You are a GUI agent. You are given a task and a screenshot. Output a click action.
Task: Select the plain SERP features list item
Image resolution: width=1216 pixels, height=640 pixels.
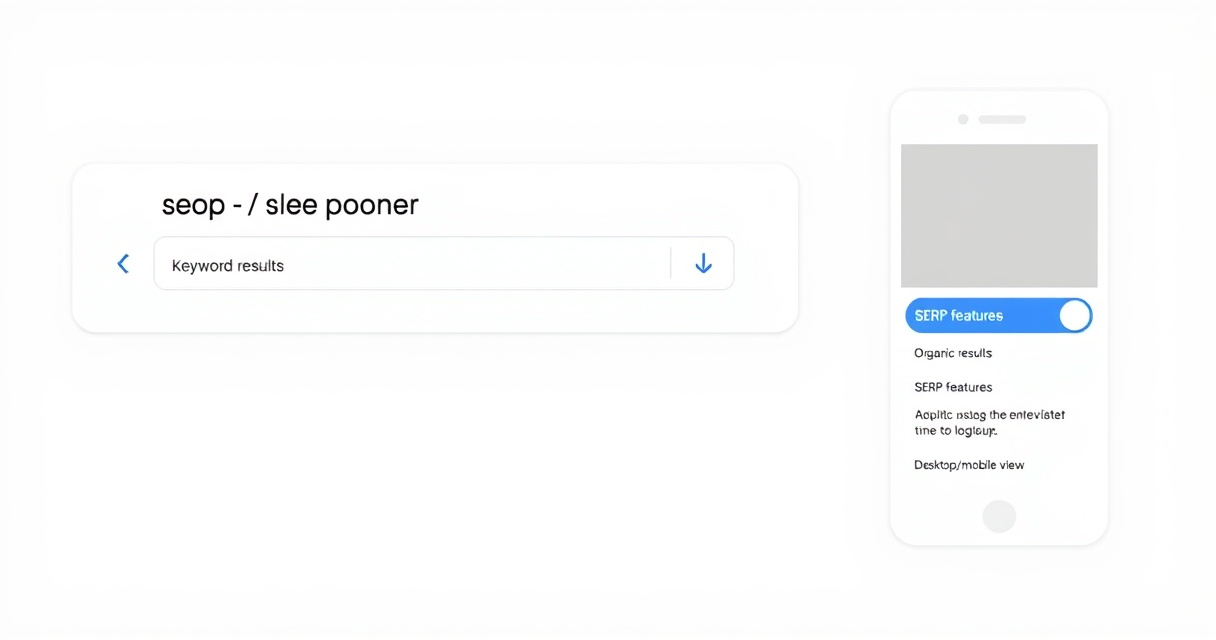[953, 387]
